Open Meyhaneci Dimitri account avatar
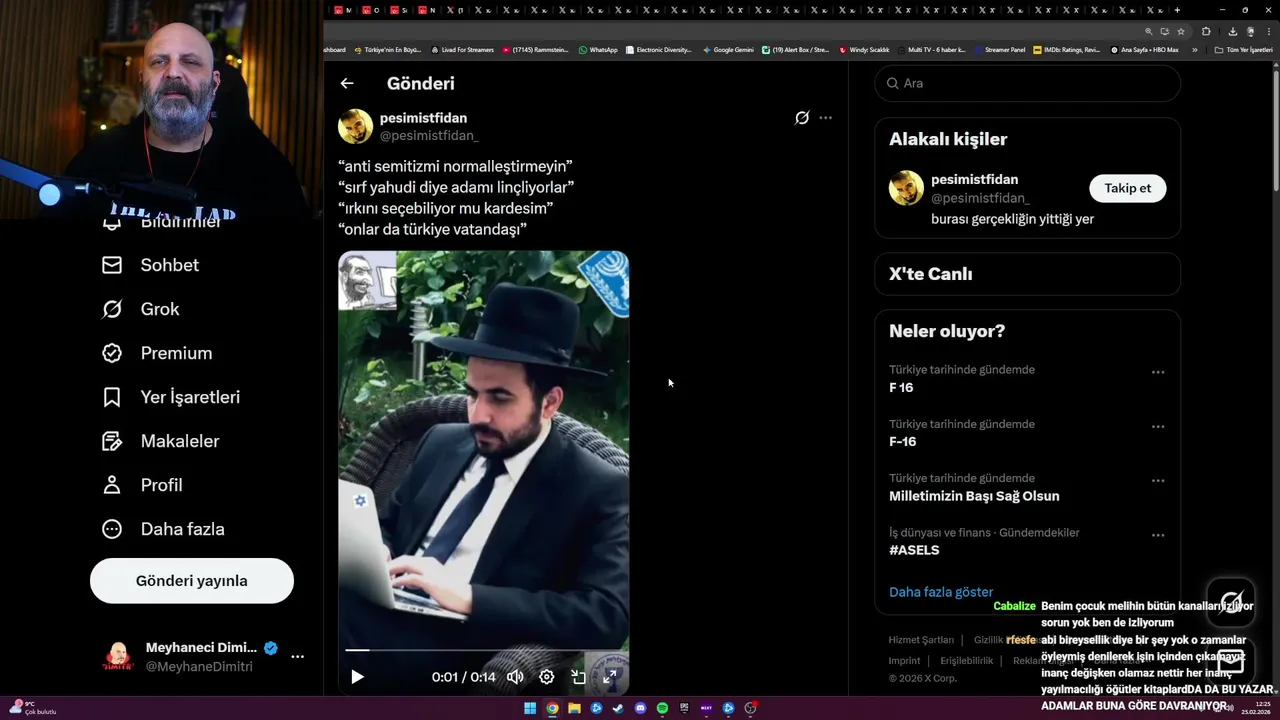 118,657
